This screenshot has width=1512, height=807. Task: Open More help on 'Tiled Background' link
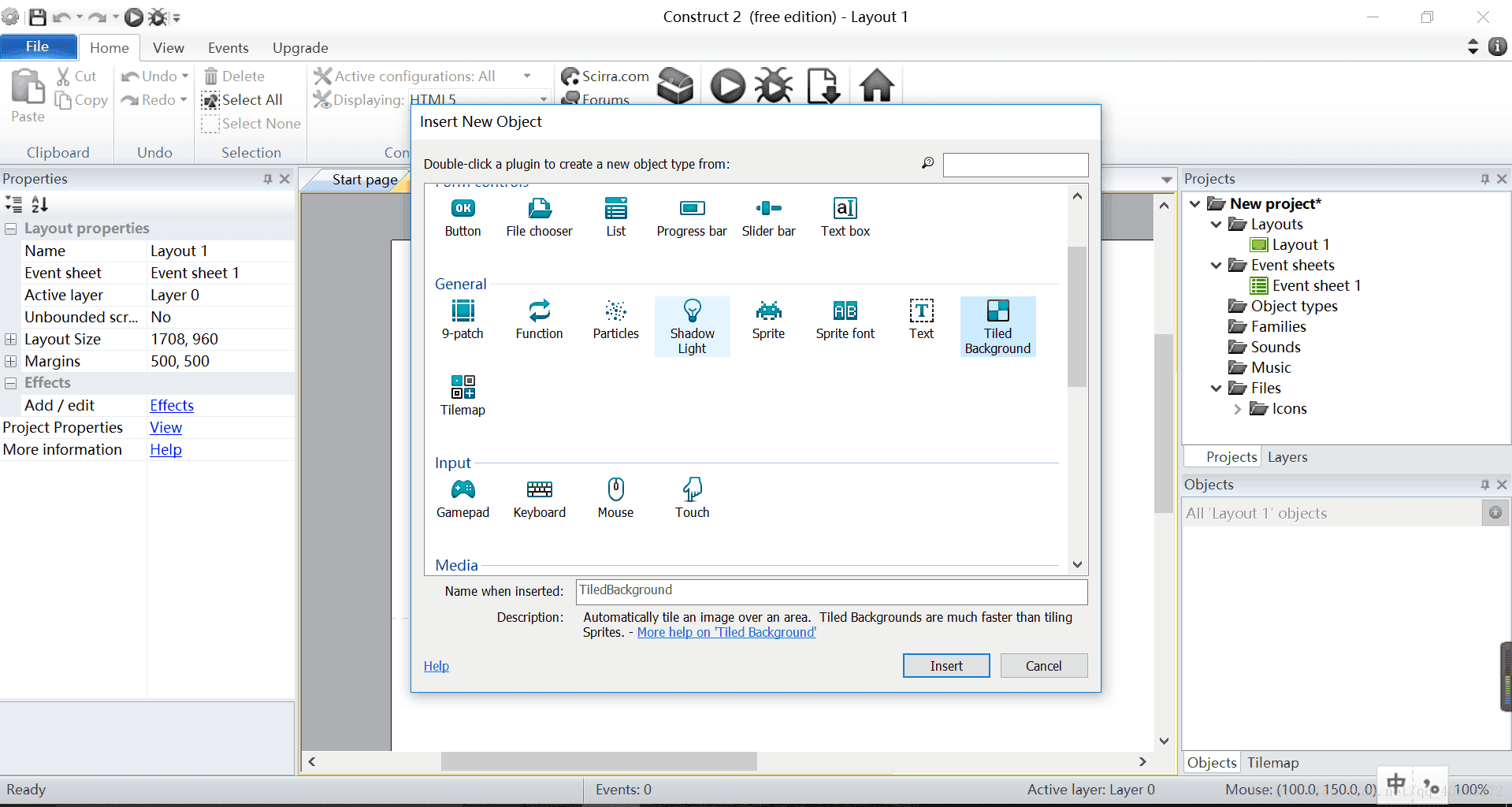[x=726, y=633]
